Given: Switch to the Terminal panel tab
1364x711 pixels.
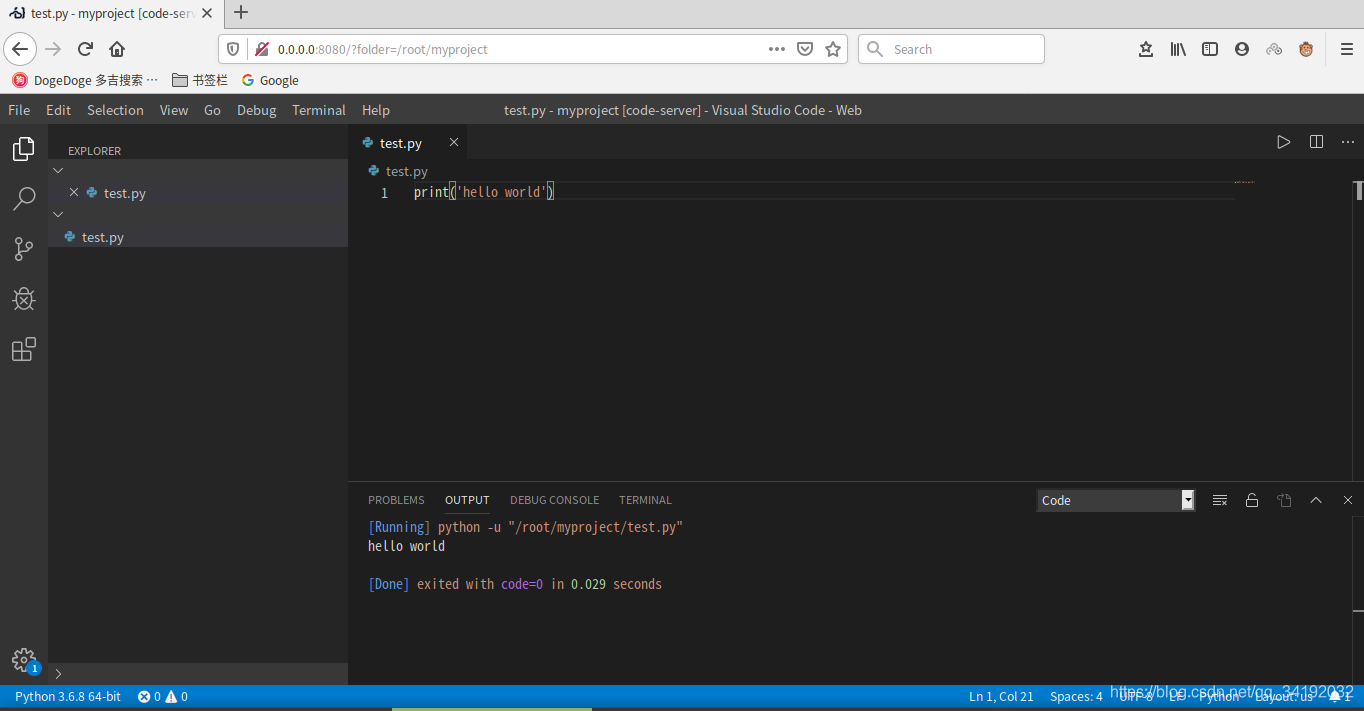Looking at the screenshot, I should 645,500.
